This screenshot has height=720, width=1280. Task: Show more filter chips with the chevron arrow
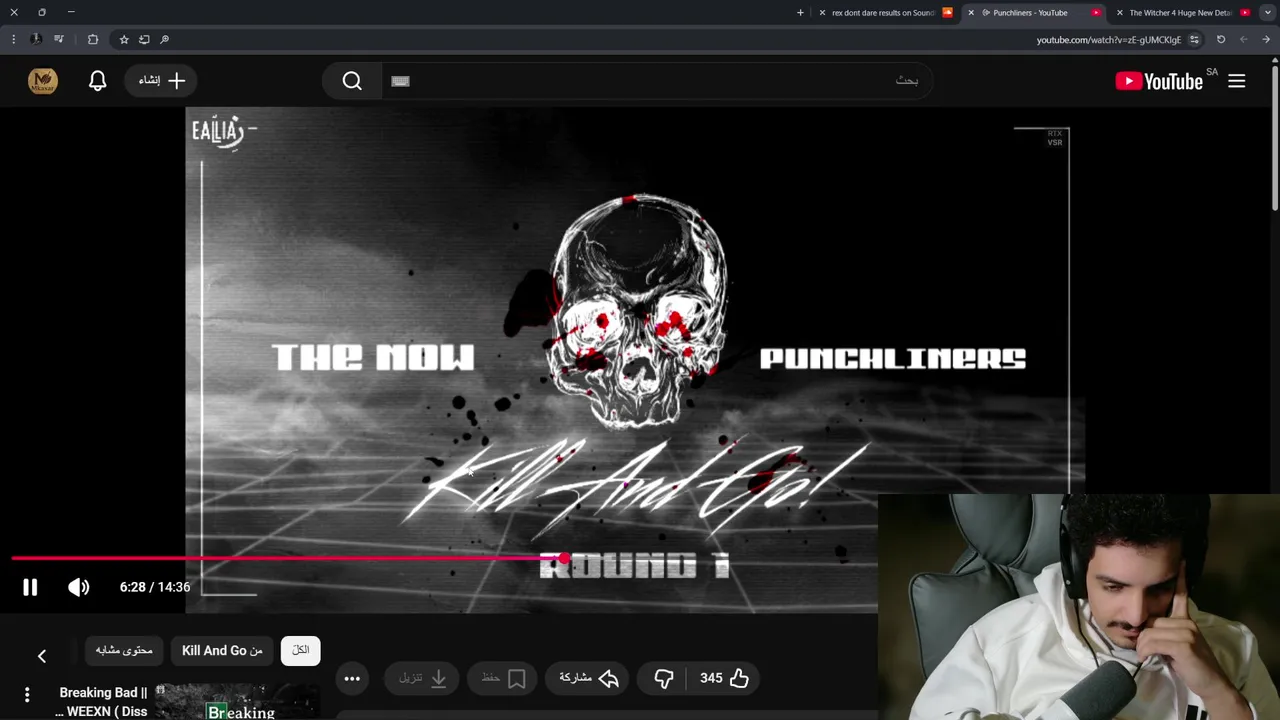click(x=42, y=656)
